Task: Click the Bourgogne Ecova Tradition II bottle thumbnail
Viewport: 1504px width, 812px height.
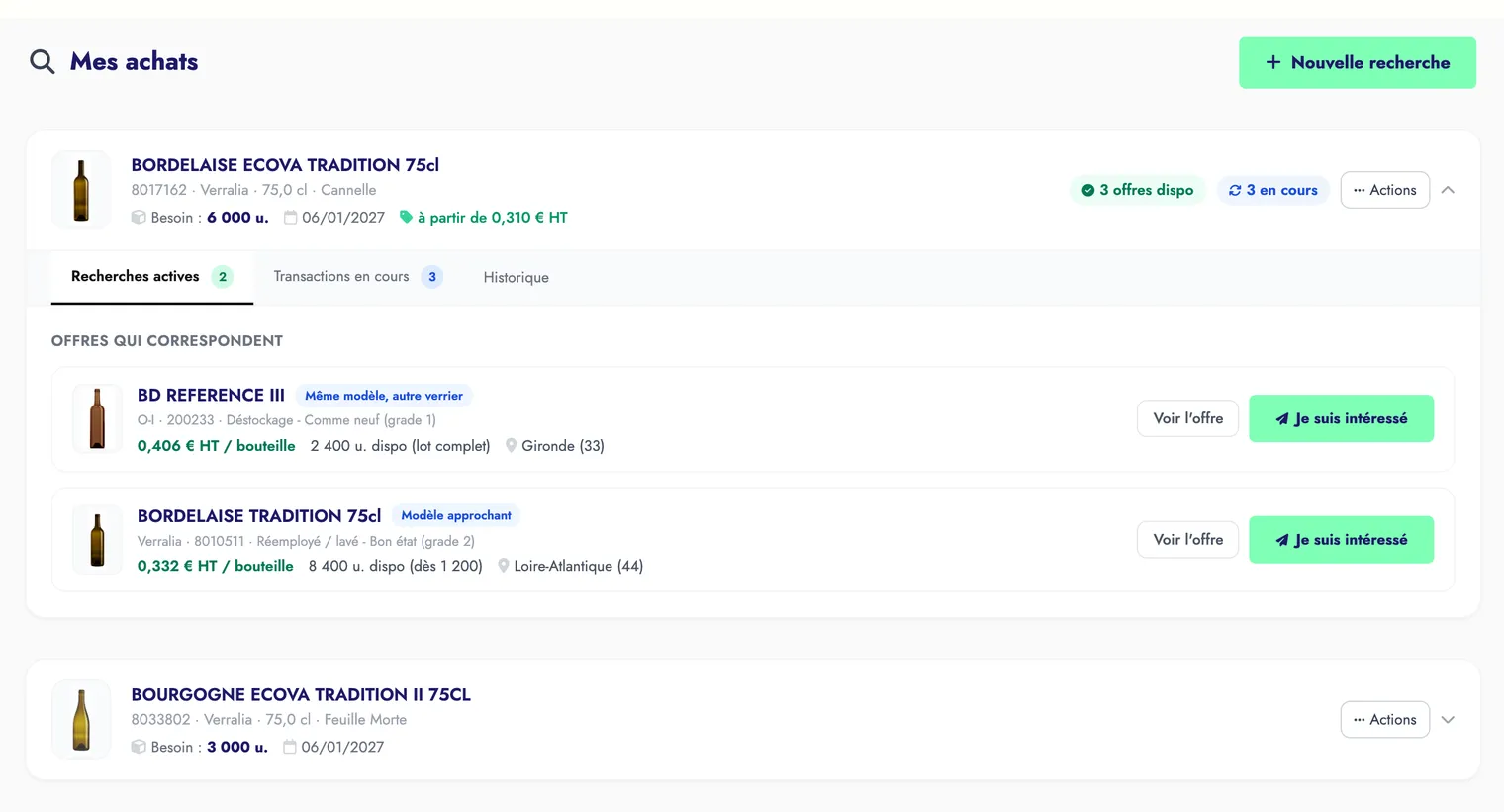Action: click(81, 720)
